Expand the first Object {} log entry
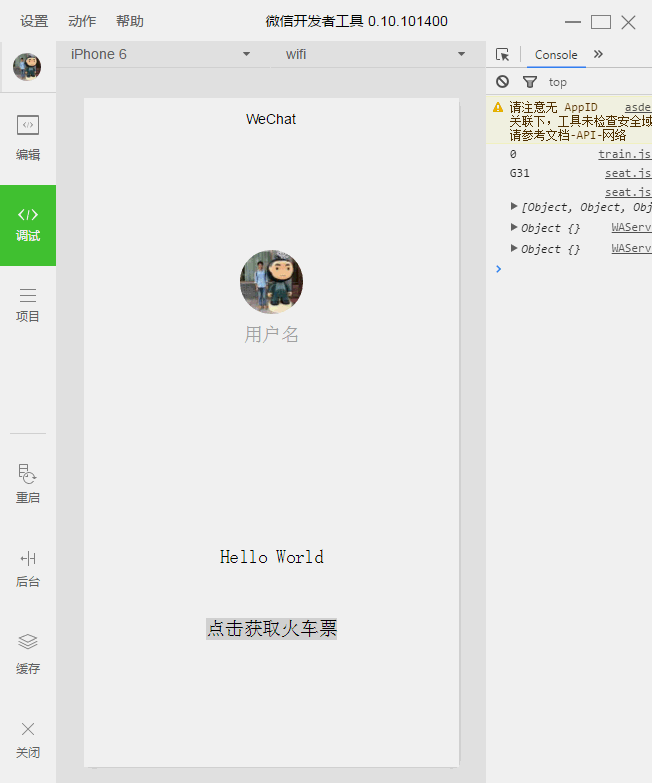Image resolution: width=652 pixels, height=783 pixels. 515,228
